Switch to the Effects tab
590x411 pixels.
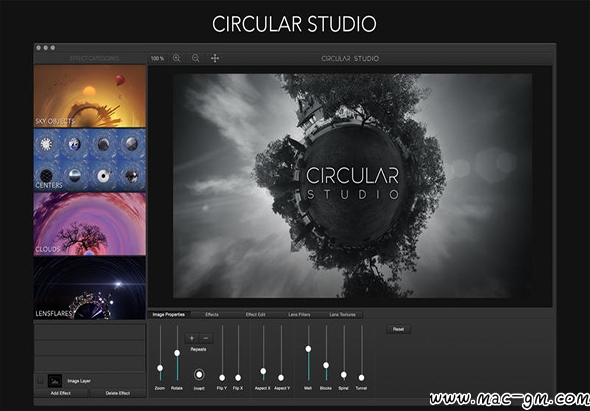pos(212,315)
